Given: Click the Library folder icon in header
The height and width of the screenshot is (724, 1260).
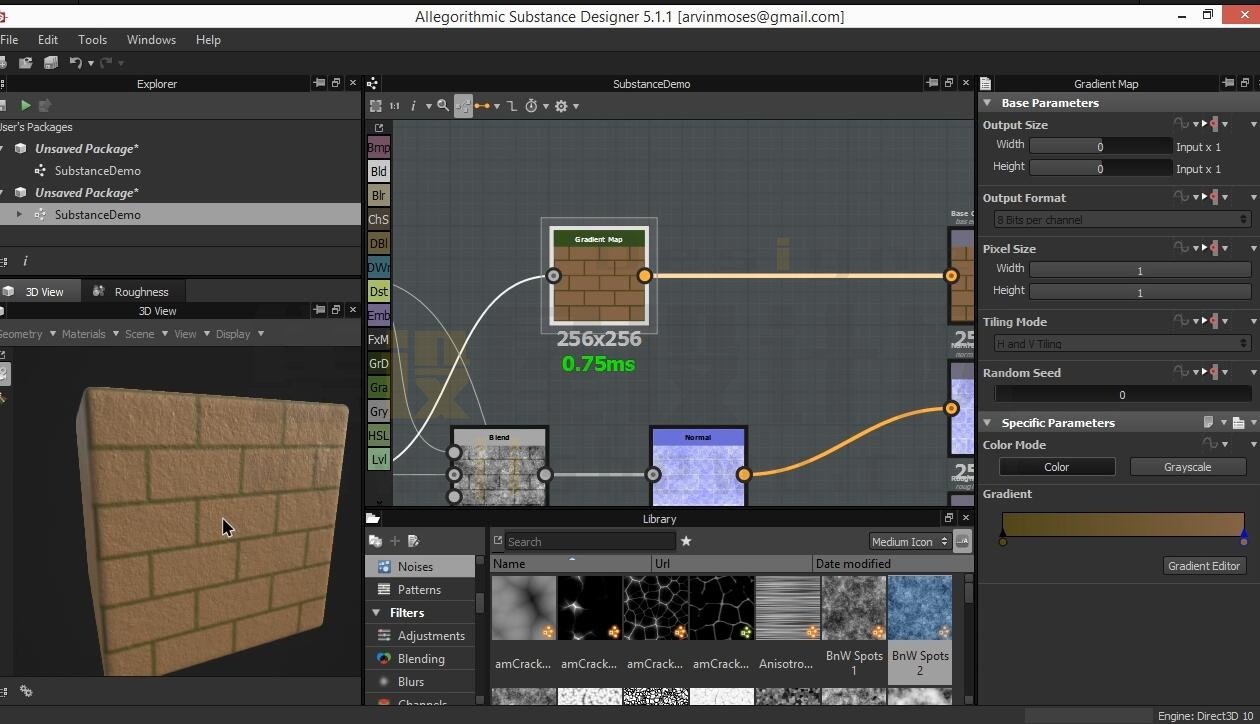Looking at the screenshot, I should 372,518.
